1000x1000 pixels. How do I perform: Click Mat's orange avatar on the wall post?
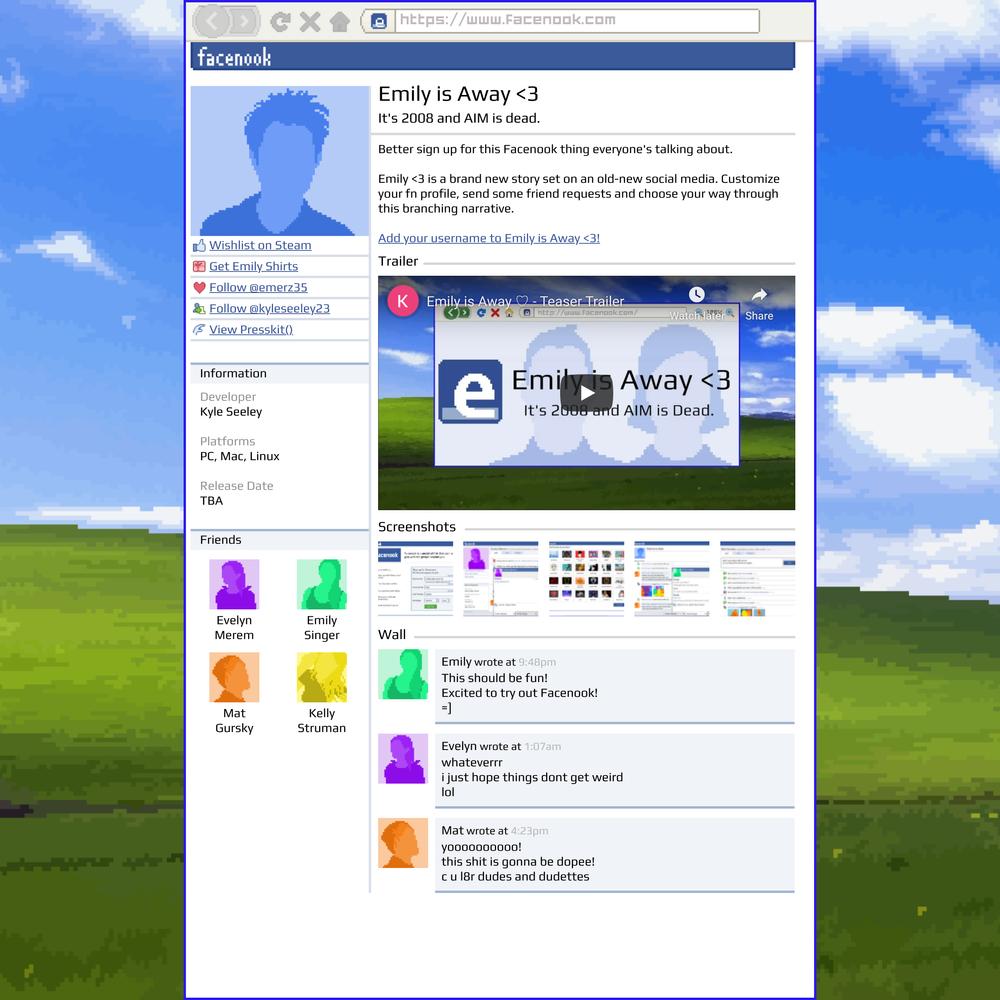[x=403, y=843]
